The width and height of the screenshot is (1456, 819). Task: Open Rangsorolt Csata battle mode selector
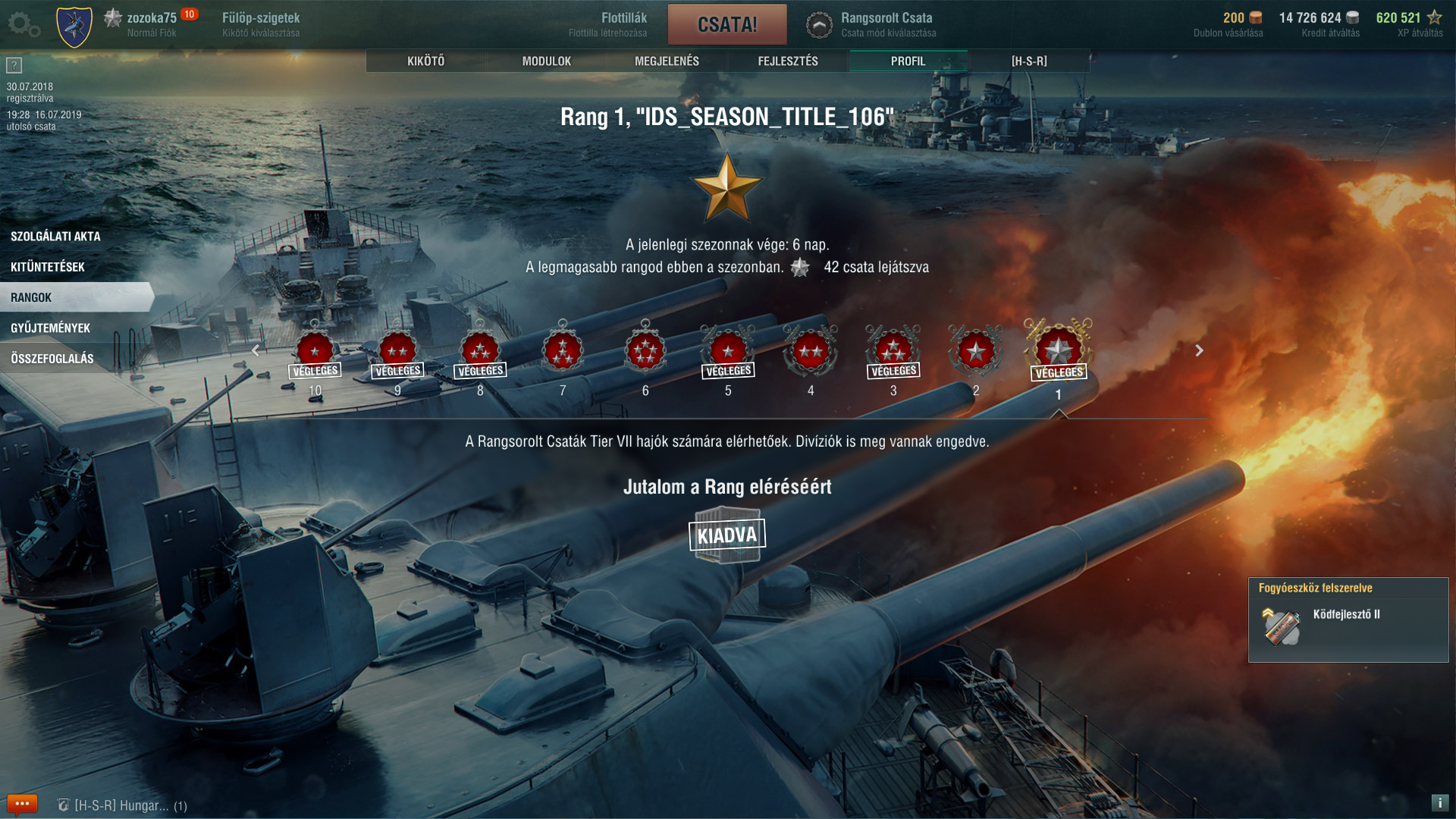point(872,24)
